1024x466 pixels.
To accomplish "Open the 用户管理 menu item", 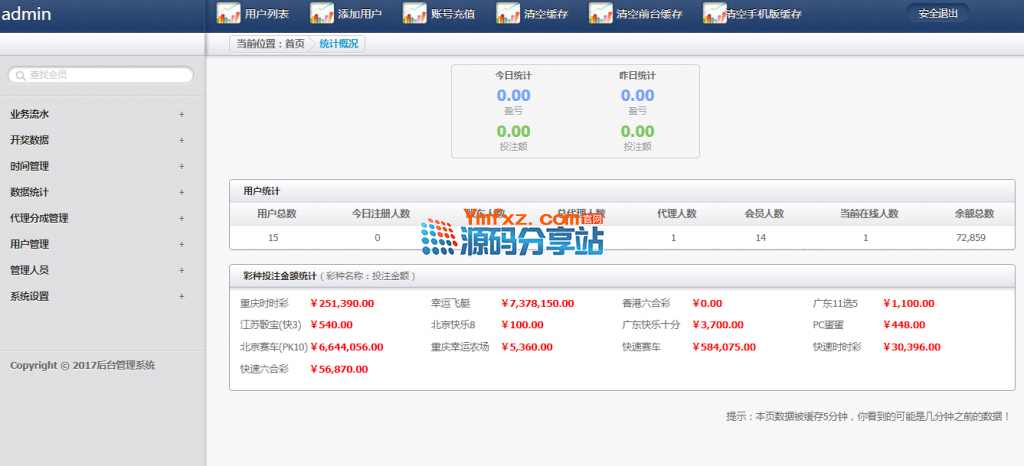I will click(30, 244).
